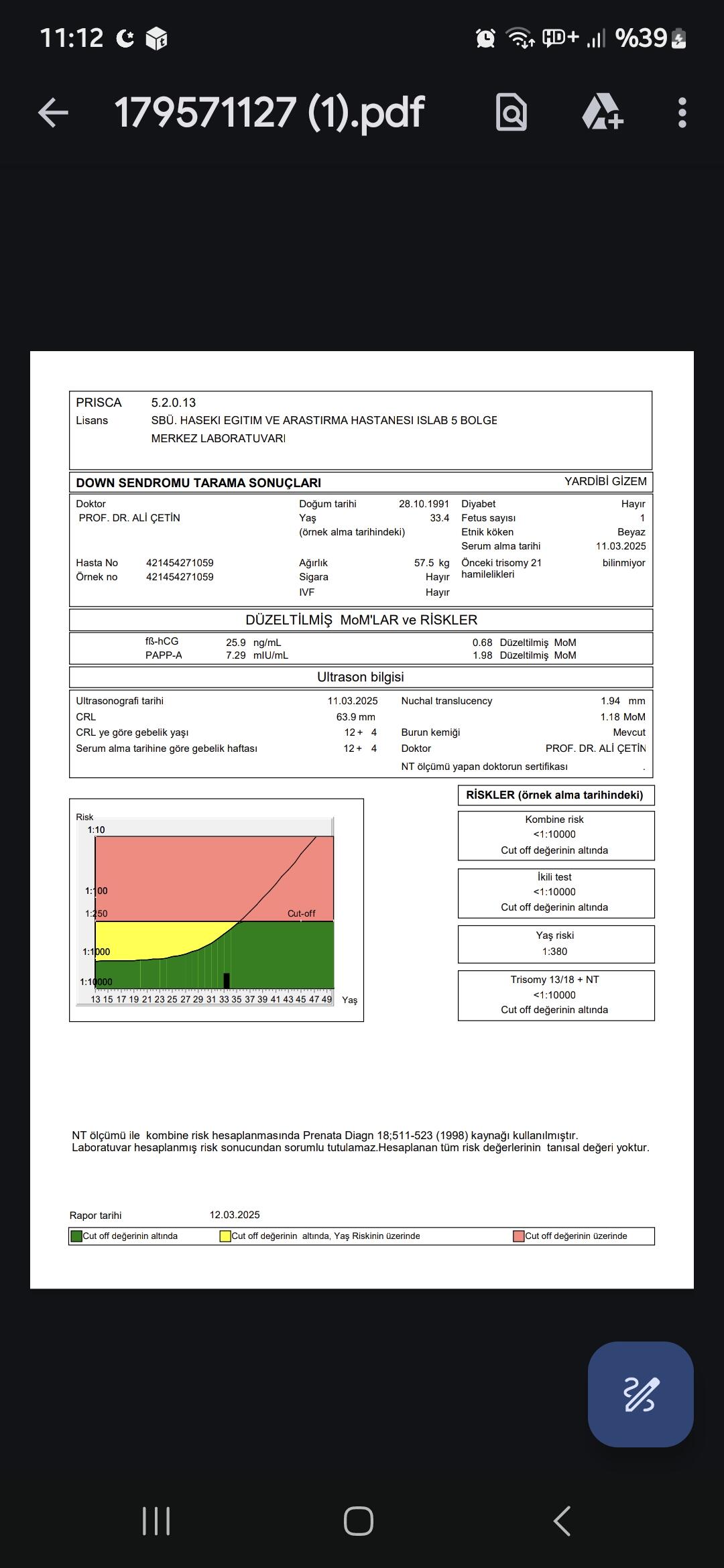Tap the file title 179571127 (1).pdf
Image resolution: width=724 pixels, height=1568 pixels.
pyautogui.click(x=269, y=112)
